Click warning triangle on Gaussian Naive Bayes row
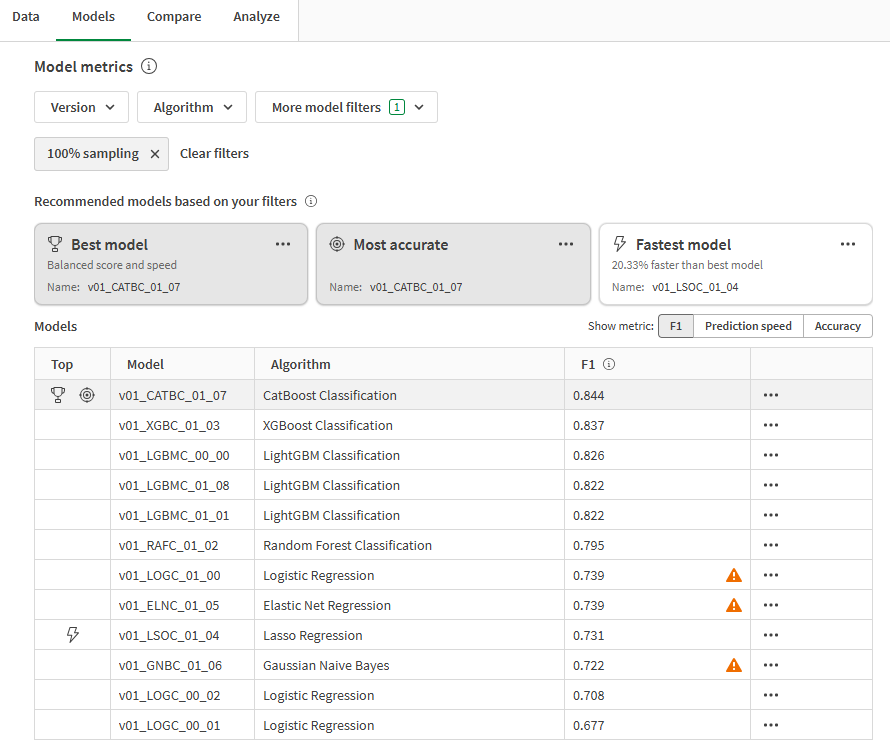Viewport: 890px width, 756px height. tap(733, 665)
